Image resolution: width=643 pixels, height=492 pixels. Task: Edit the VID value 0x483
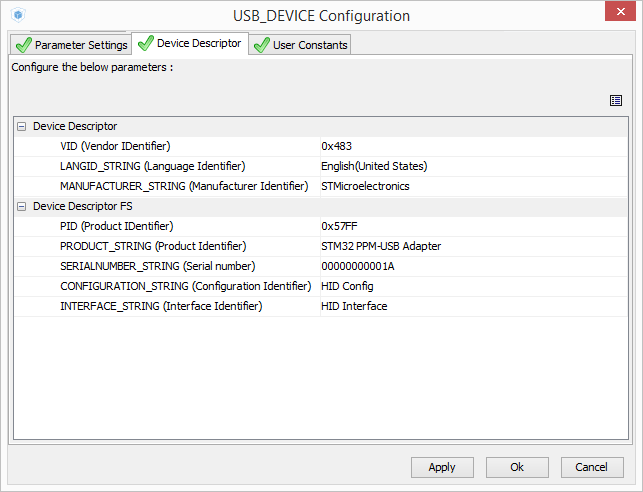click(470, 146)
